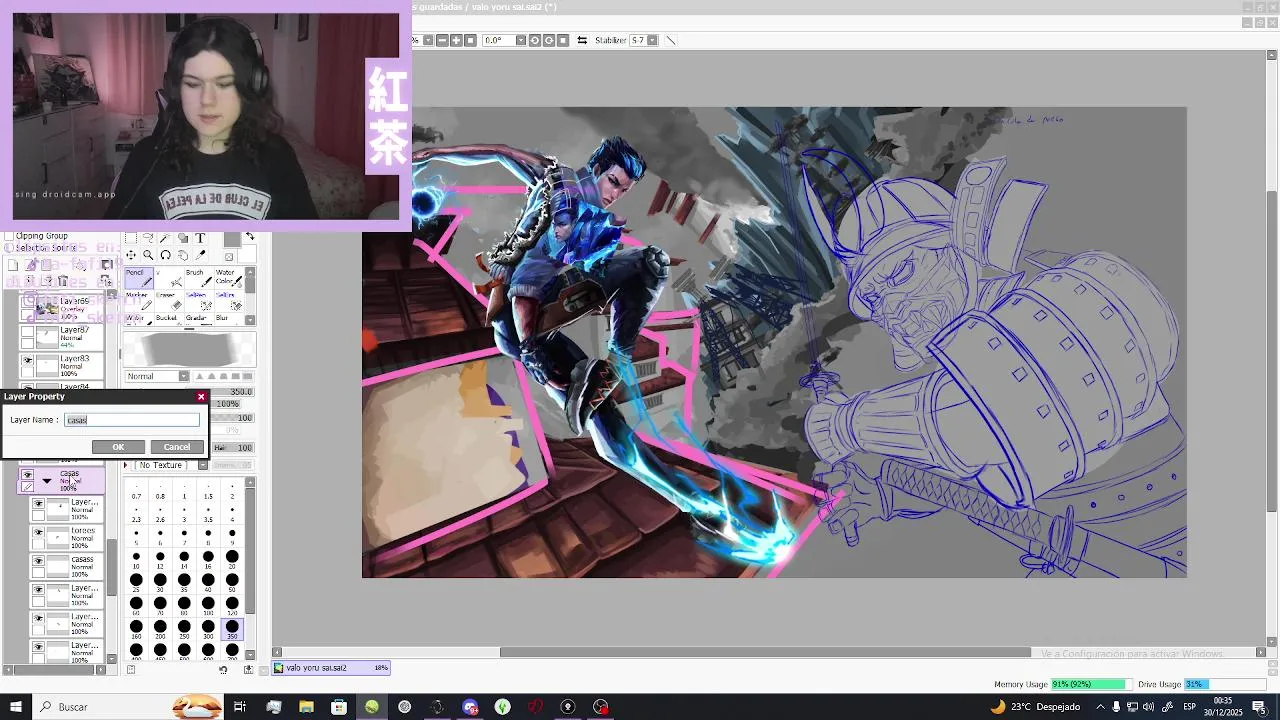This screenshot has height=720, width=1280.
Task: Select the transparent color swatch
Action: pos(229,257)
